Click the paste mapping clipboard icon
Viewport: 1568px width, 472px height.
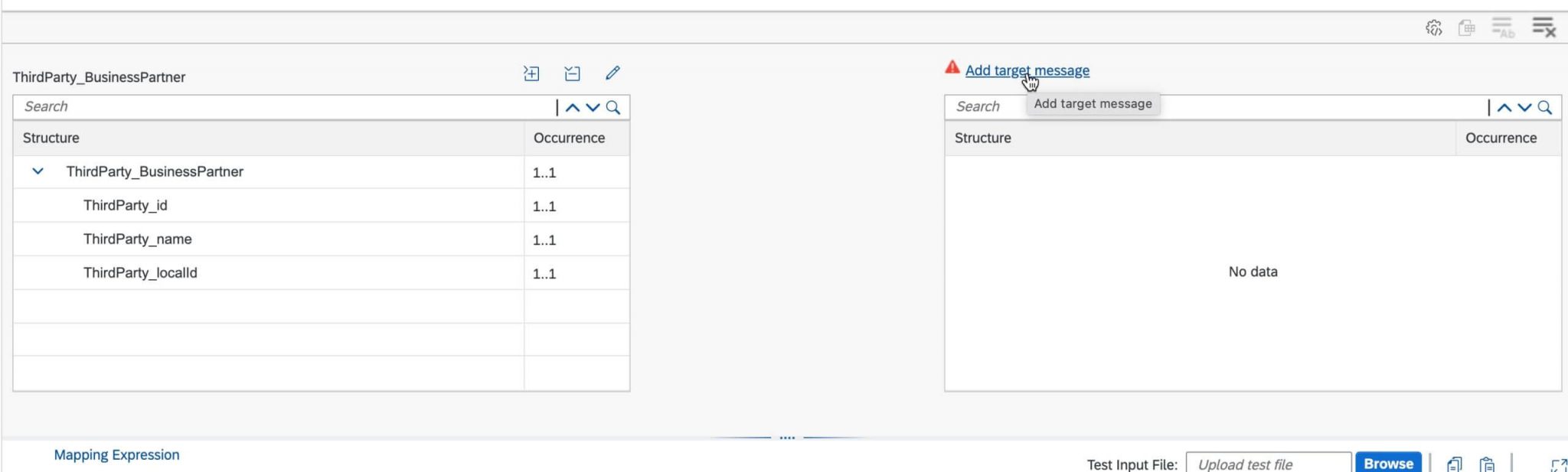1488,464
